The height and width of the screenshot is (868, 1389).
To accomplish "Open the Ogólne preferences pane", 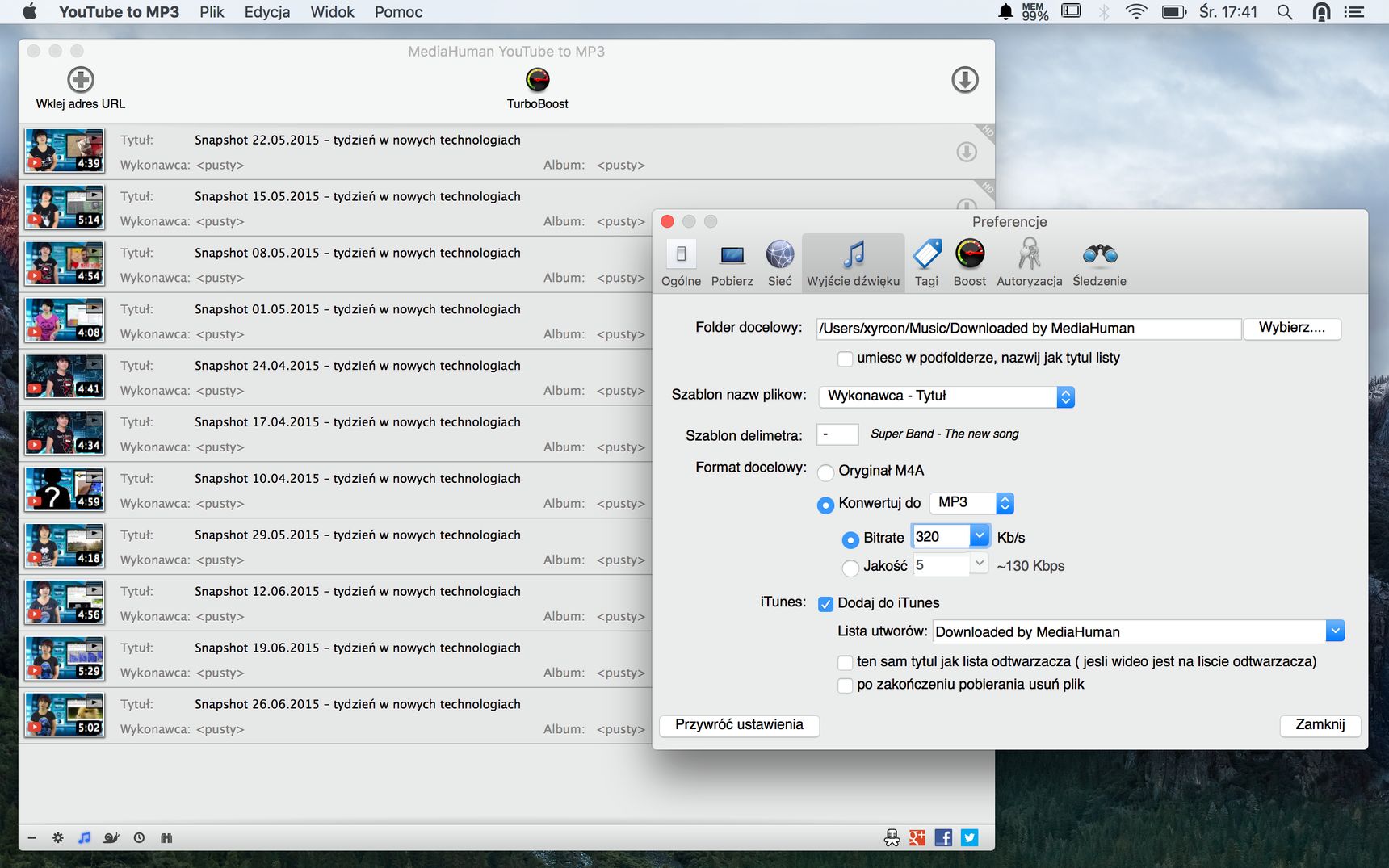I will pos(681,263).
